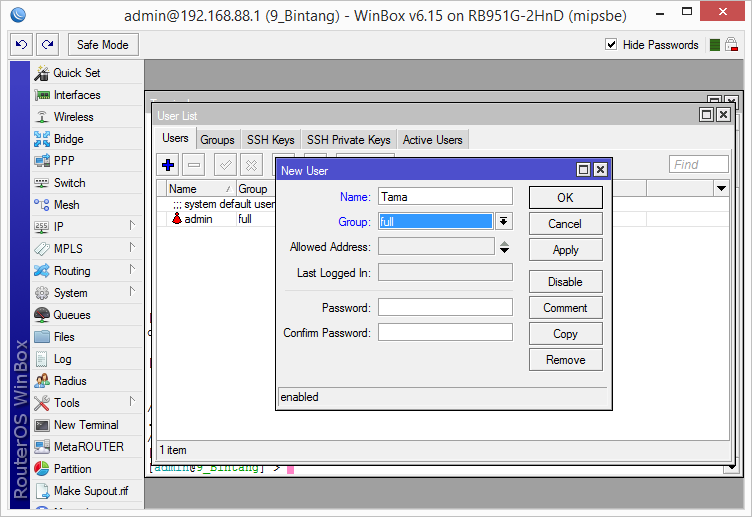This screenshot has height=517, width=752.
Task: Click the Find search box
Action: (699, 164)
